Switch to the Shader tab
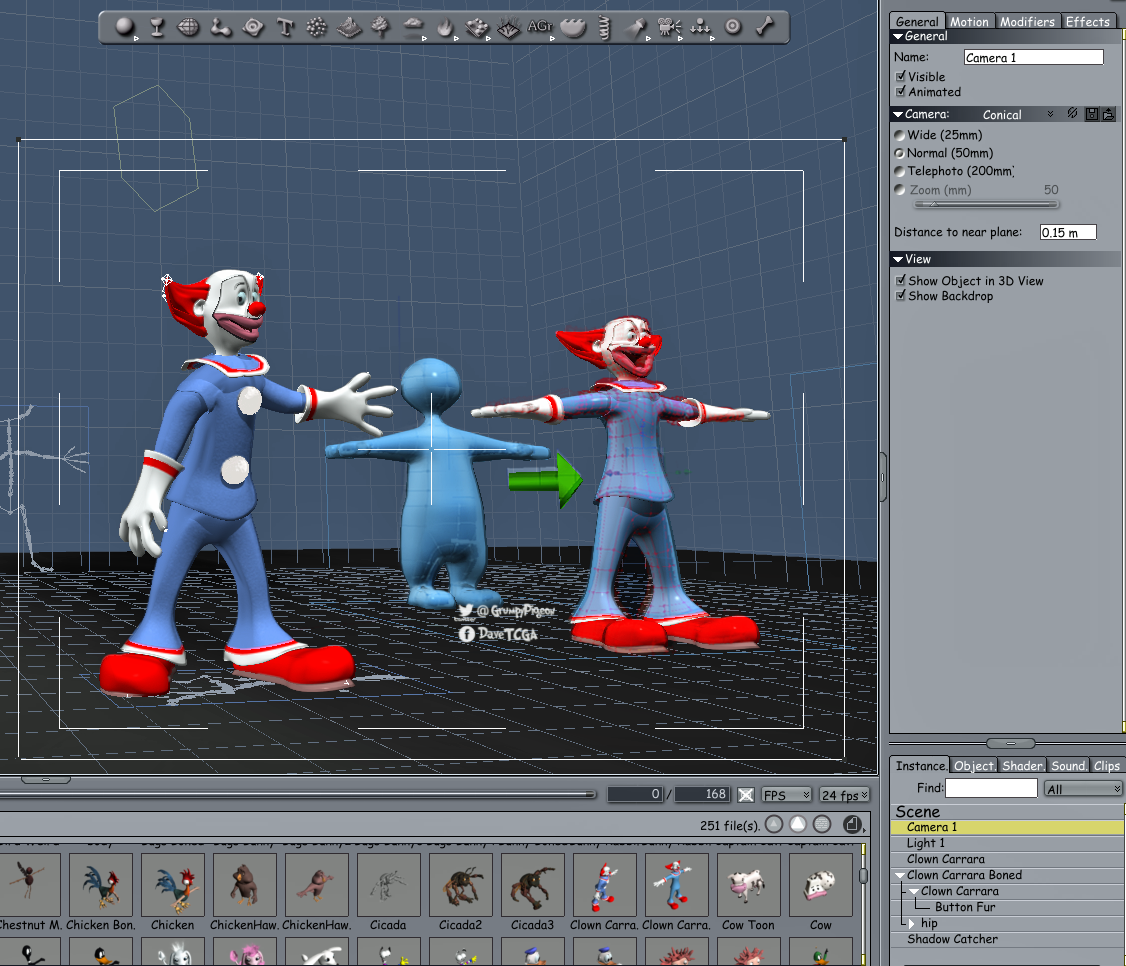 click(1023, 766)
